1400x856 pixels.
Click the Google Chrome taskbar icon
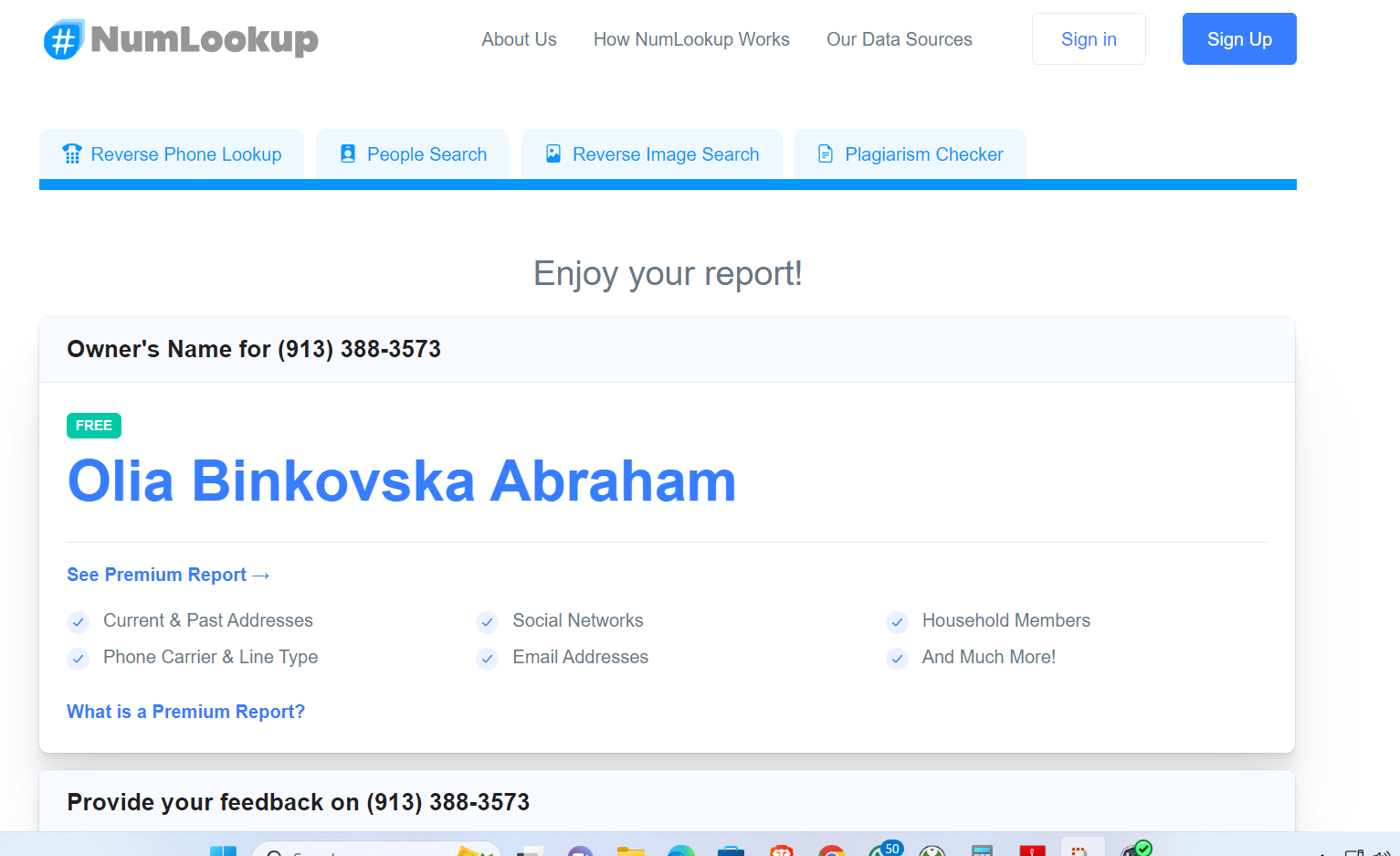832,851
